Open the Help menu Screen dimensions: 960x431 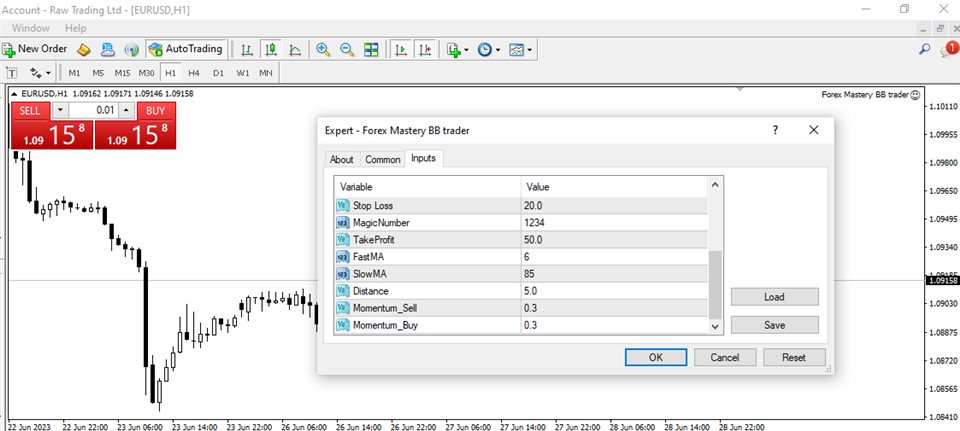(76, 28)
